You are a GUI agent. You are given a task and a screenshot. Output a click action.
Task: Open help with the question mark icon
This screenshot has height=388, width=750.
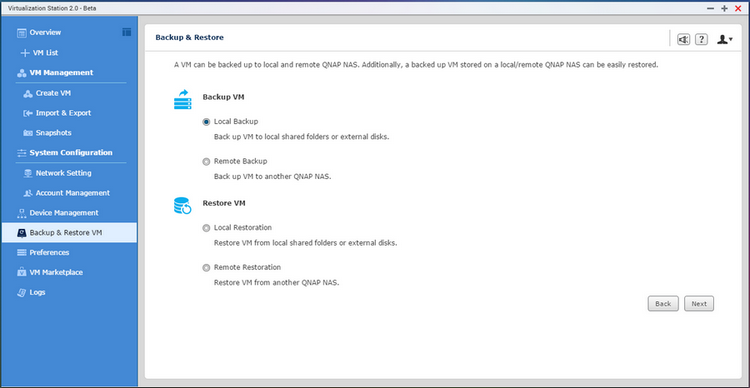click(x=701, y=39)
